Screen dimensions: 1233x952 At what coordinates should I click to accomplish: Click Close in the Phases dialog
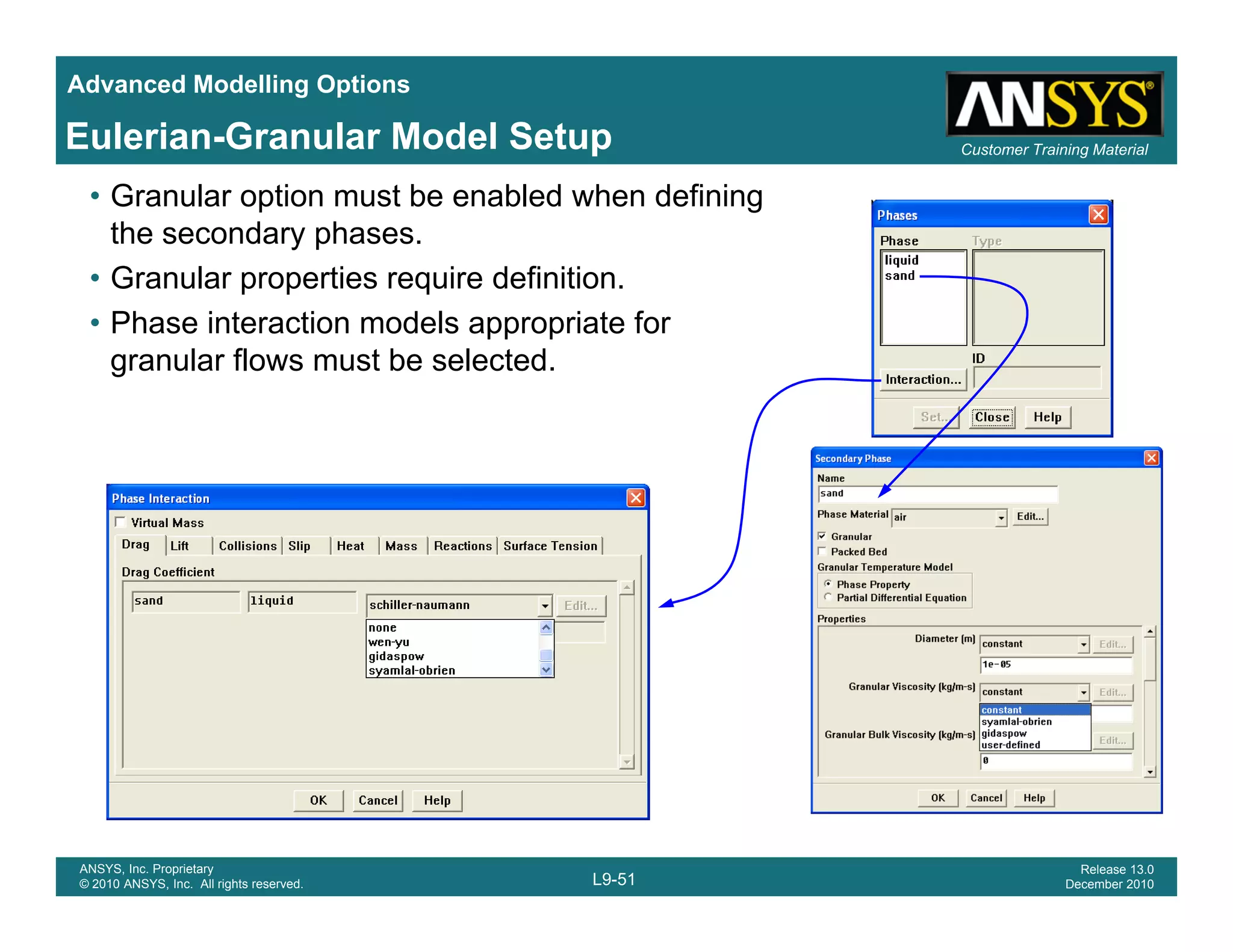point(992,417)
